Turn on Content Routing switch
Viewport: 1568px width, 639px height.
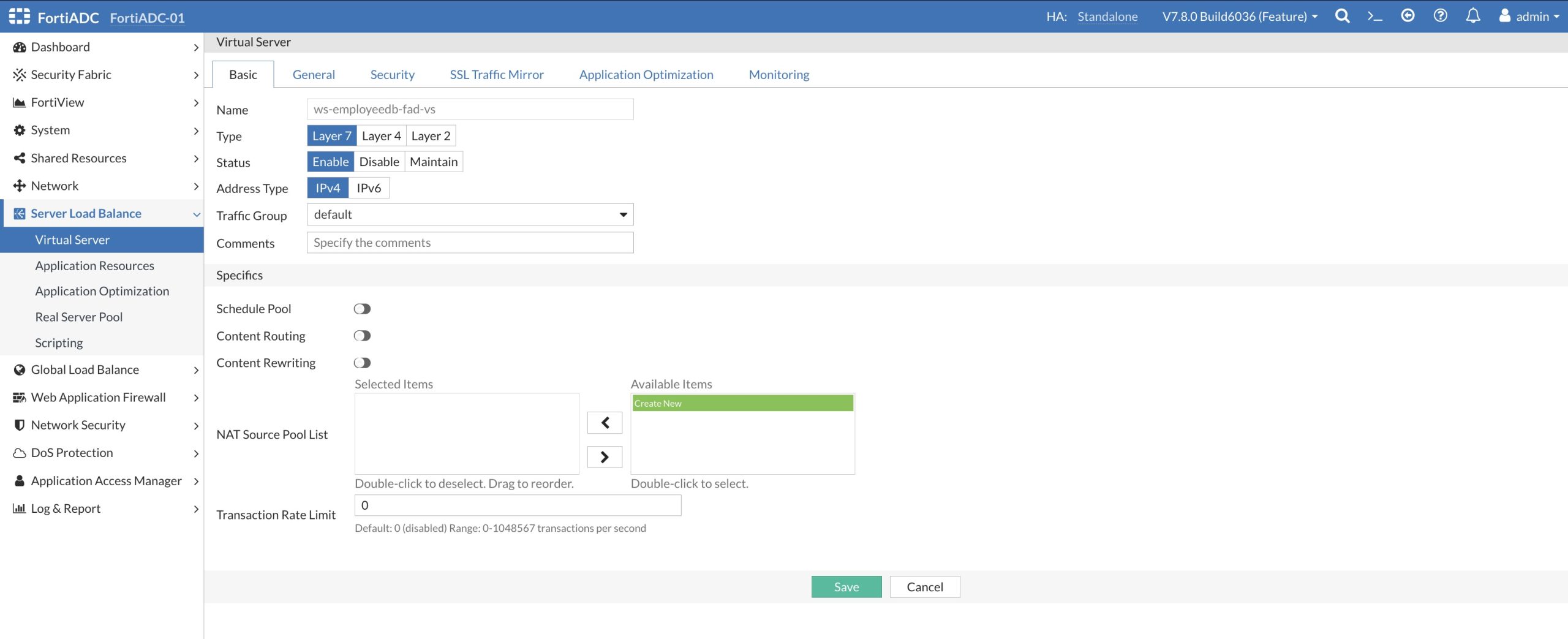362,336
